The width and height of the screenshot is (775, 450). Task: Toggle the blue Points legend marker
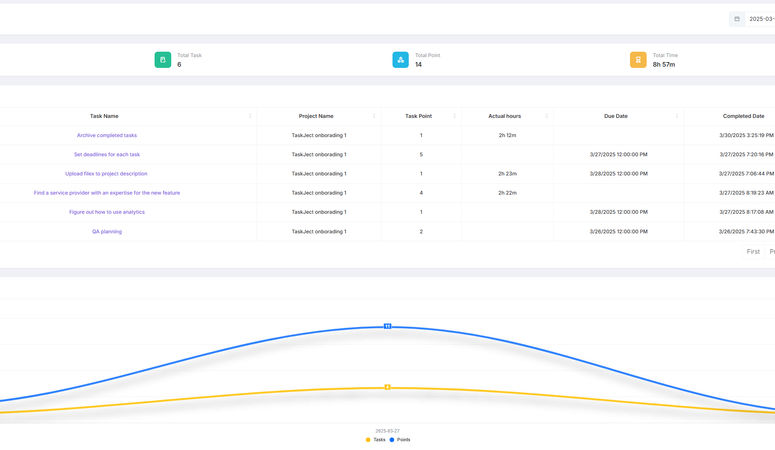[x=392, y=440]
